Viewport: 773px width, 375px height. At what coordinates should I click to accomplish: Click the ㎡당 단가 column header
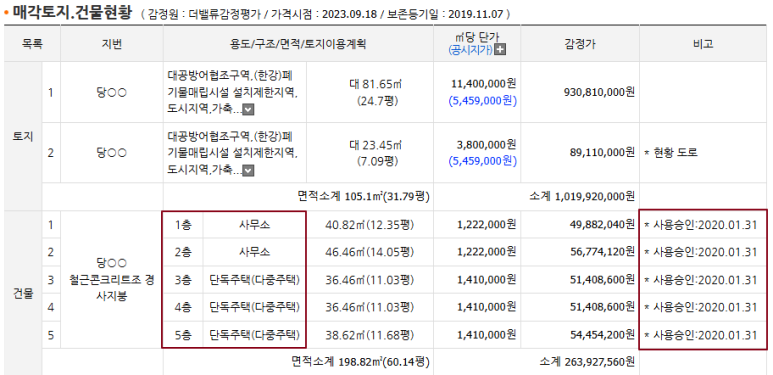click(477, 37)
